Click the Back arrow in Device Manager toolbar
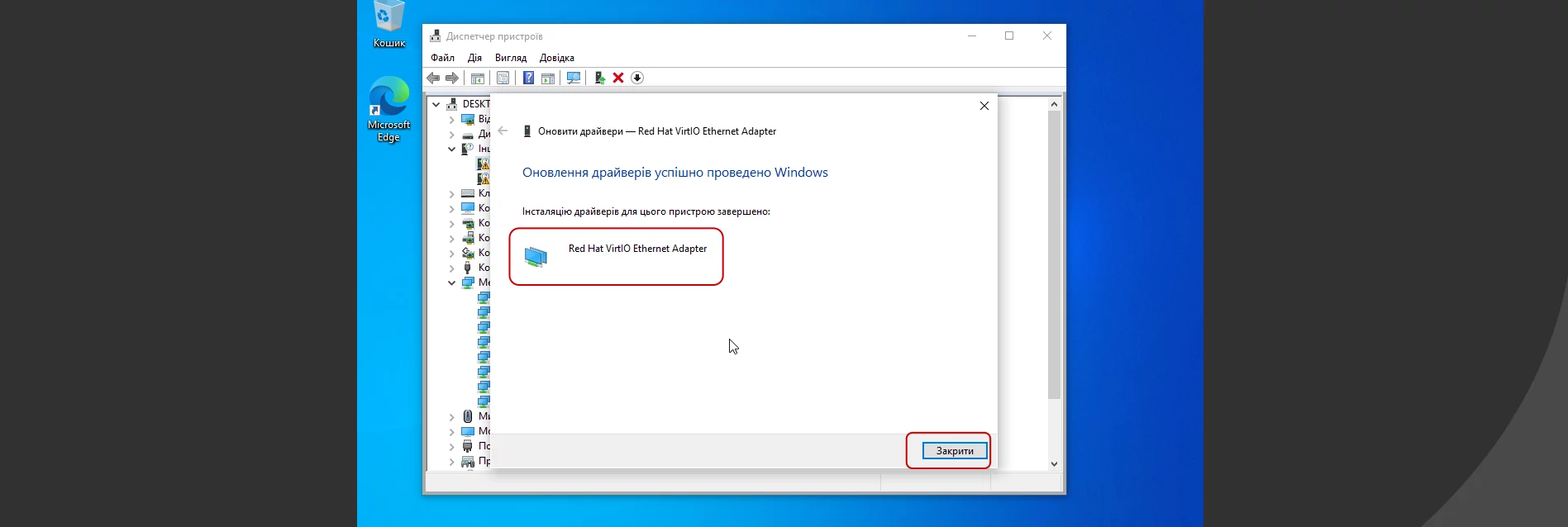The image size is (1568, 527). click(x=433, y=78)
